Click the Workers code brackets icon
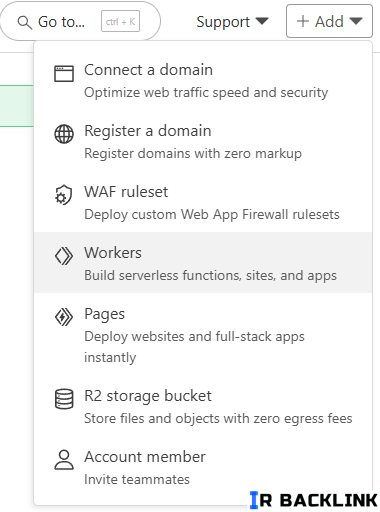 (x=64, y=256)
